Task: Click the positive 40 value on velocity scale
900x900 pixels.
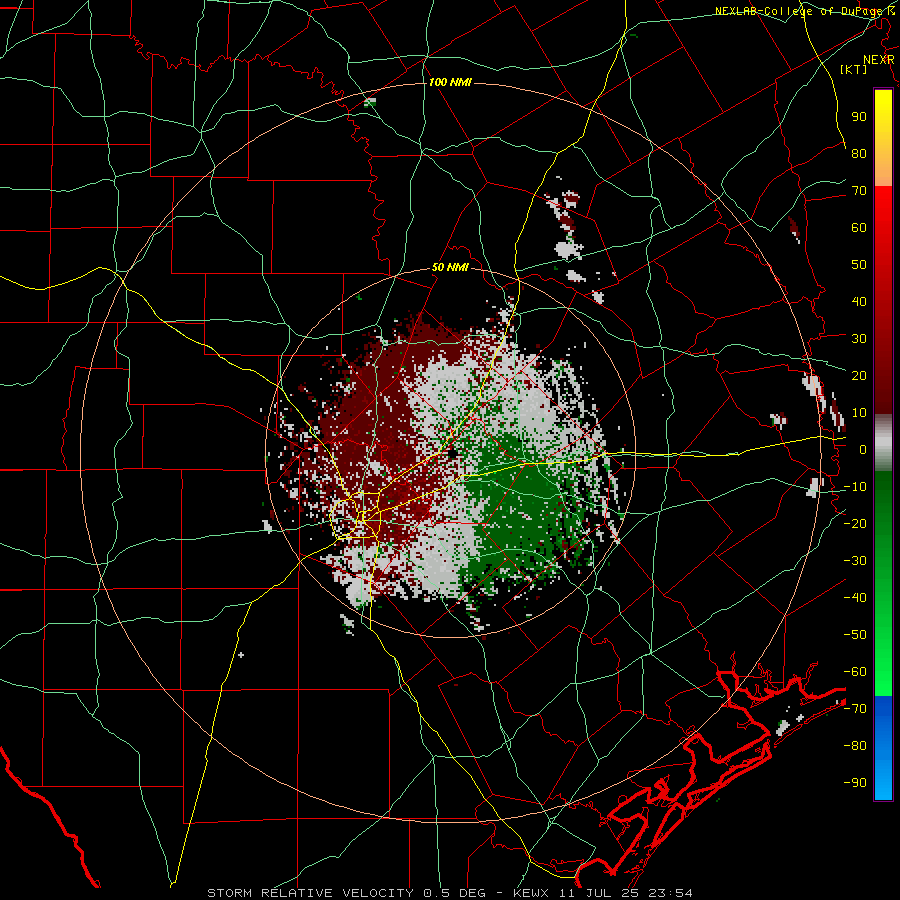Action: (x=859, y=301)
